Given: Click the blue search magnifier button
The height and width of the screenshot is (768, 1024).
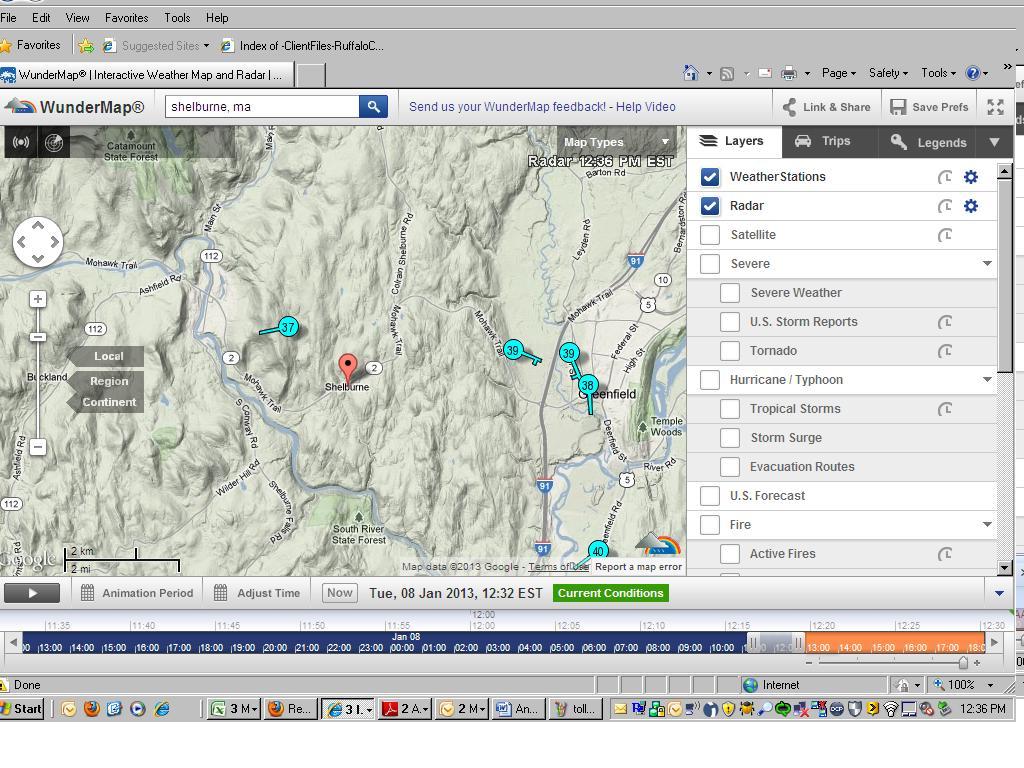Looking at the screenshot, I should pos(373,106).
